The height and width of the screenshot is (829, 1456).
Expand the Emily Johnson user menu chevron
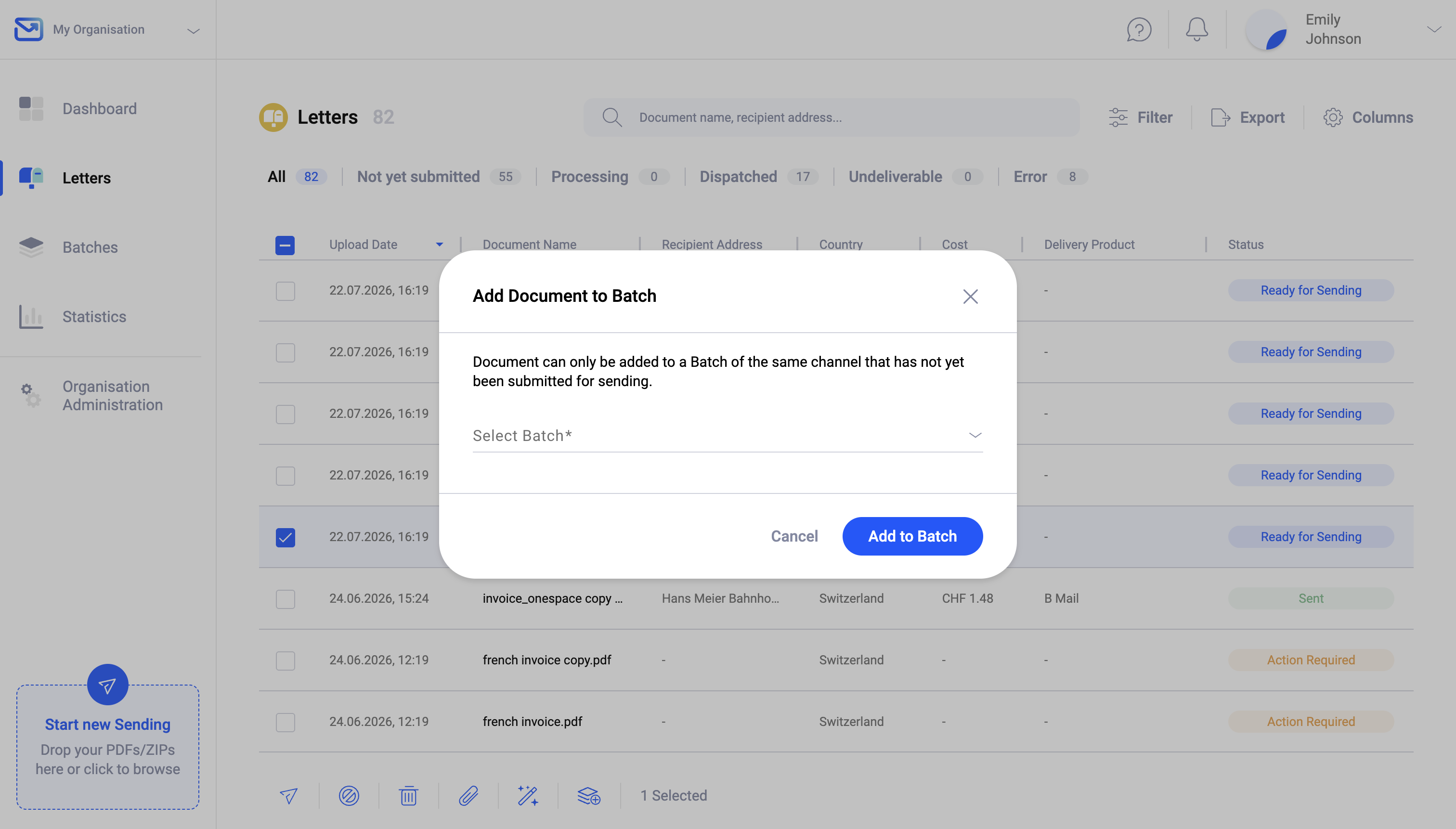[1434, 30]
